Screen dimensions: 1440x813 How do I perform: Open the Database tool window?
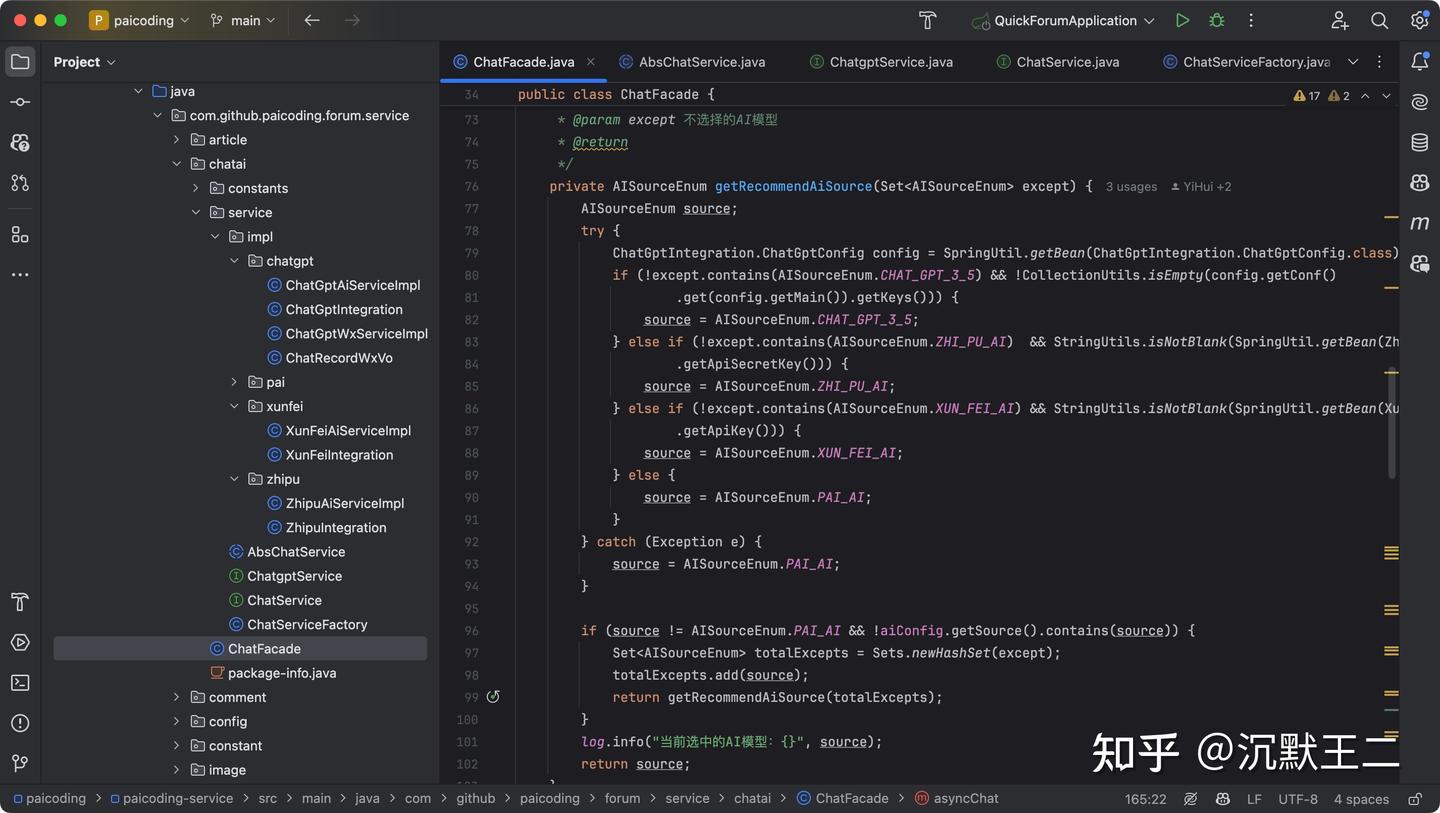click(x=1419, y=142)
